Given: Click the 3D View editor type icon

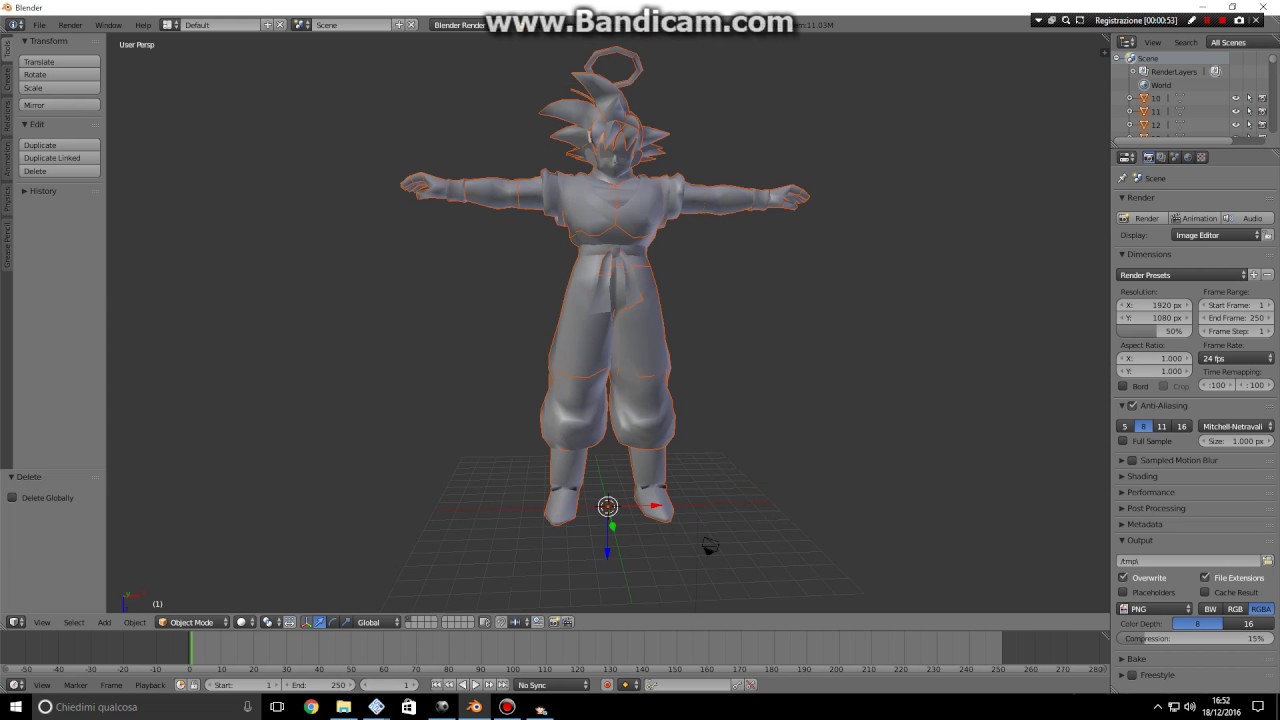Looking at the screenshot, I should click(16, 622).
